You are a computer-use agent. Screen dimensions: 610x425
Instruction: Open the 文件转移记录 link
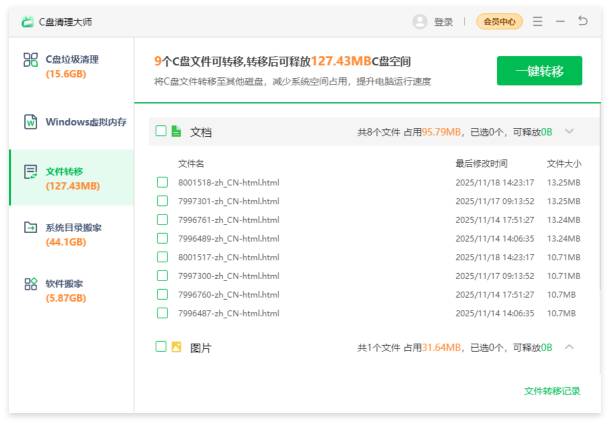(x=552, y=391)
